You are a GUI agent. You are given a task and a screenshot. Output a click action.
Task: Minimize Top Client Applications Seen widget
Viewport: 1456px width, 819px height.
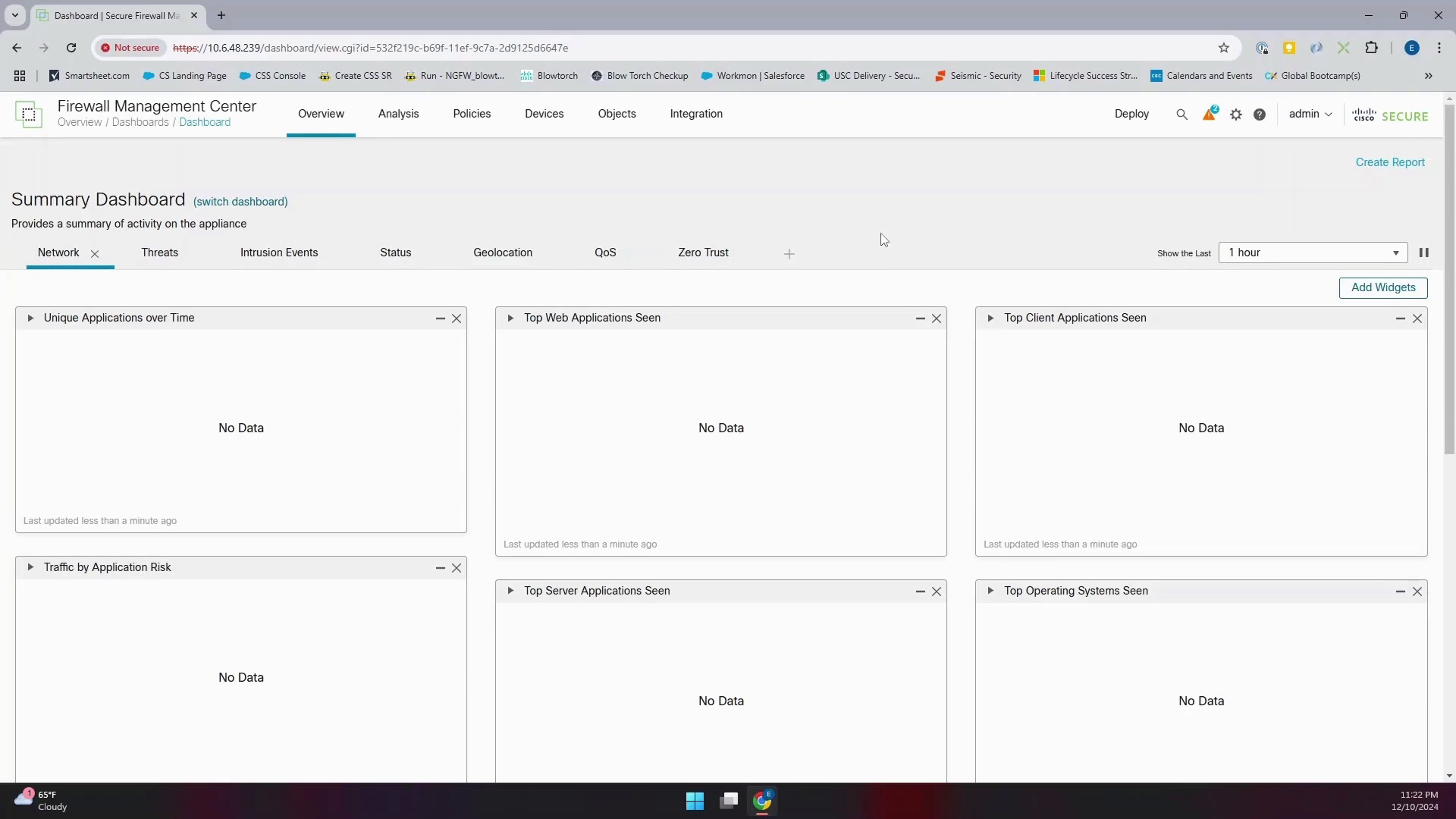[1401, 318]
